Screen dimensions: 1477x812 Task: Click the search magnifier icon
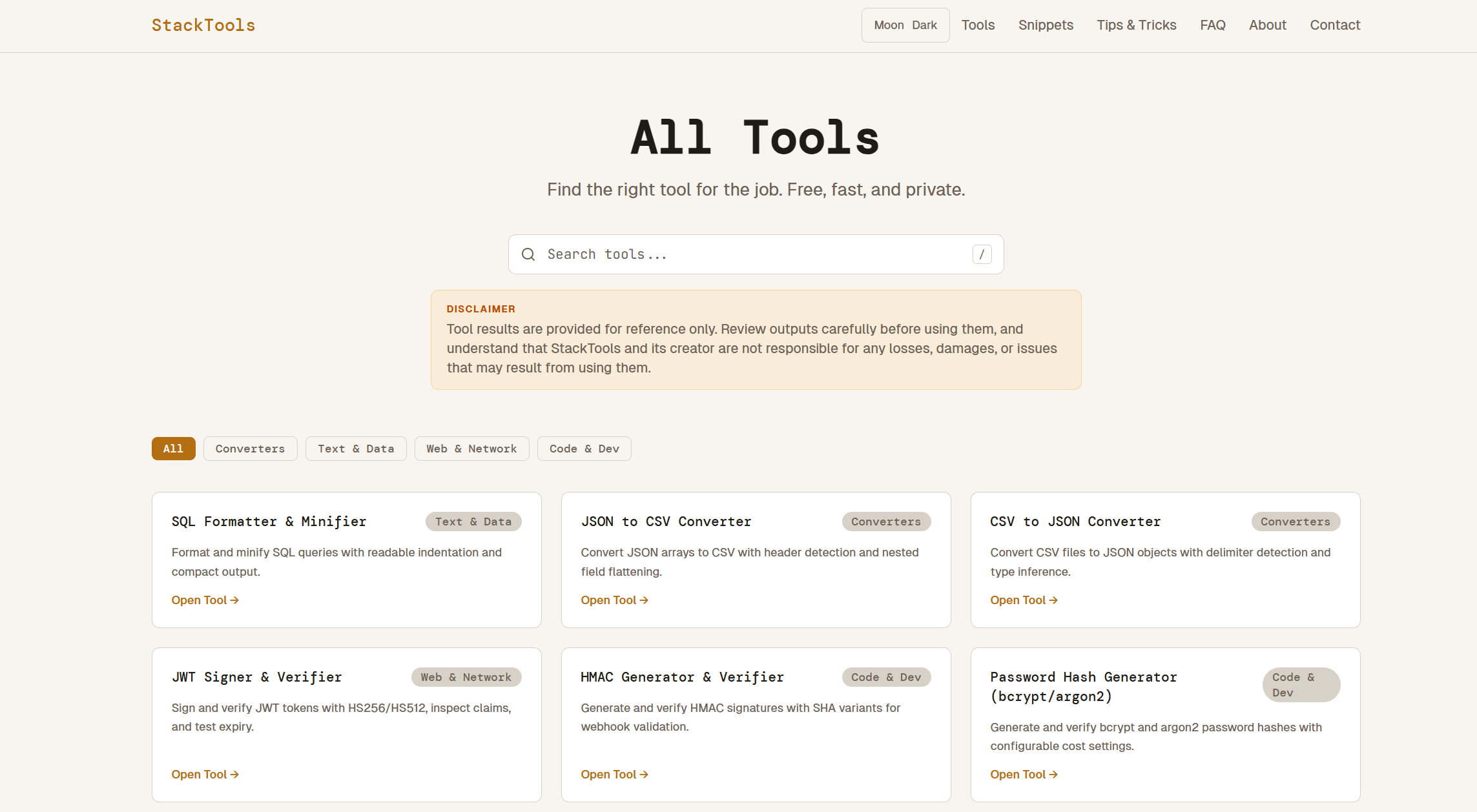[528, 254]
